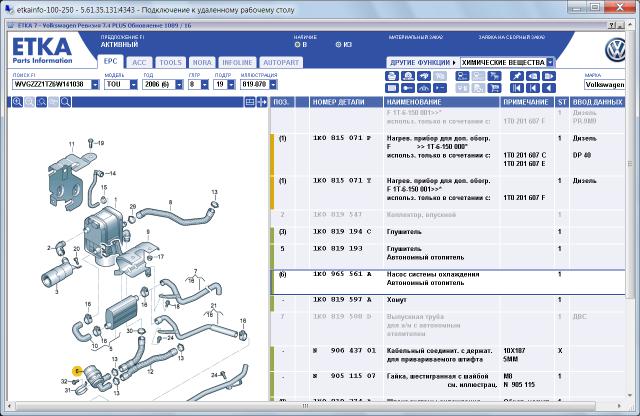The image size is (640, 416).
Task: Open the main group 8 dropdown
Action: pyautogui.click(x=204, y=85)
